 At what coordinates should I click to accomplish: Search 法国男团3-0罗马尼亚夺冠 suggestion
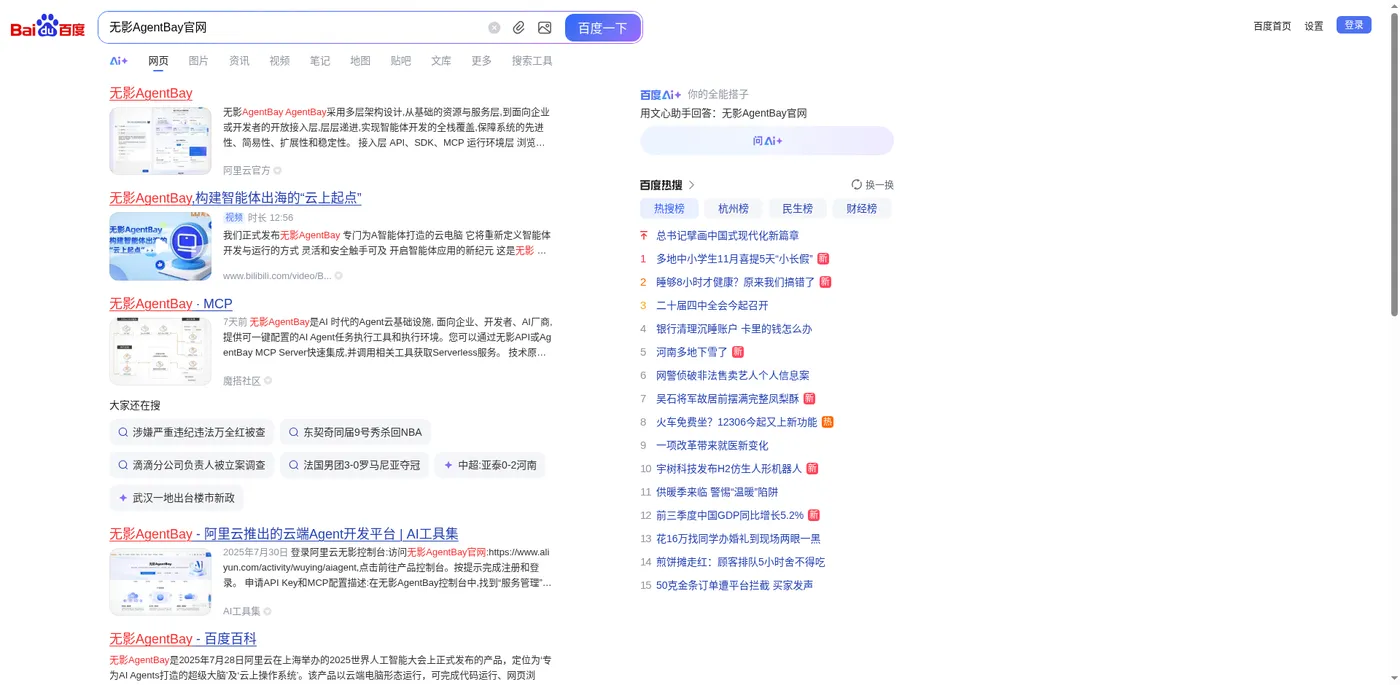point(354,465)
